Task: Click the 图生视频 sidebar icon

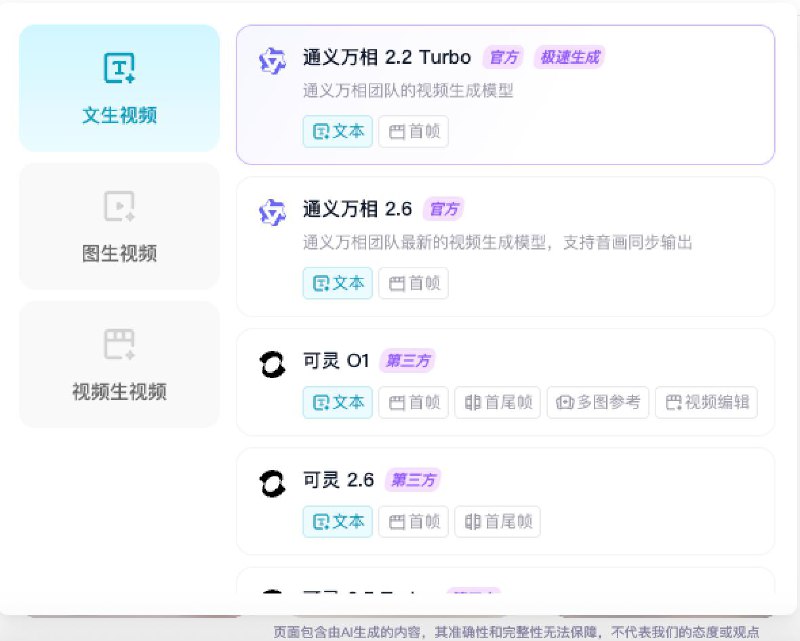Action: click(118, 207)
